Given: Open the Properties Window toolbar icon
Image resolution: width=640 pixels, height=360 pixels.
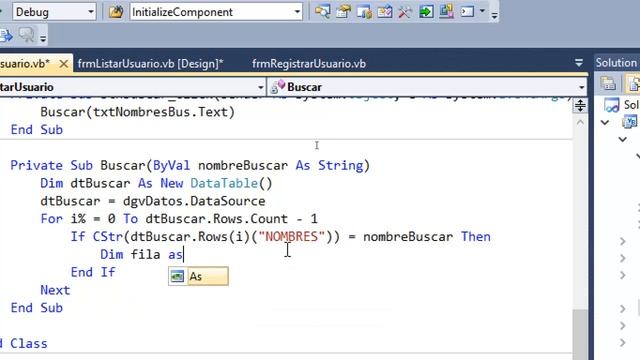Looking at the screenshot, I should pos(343,11).
